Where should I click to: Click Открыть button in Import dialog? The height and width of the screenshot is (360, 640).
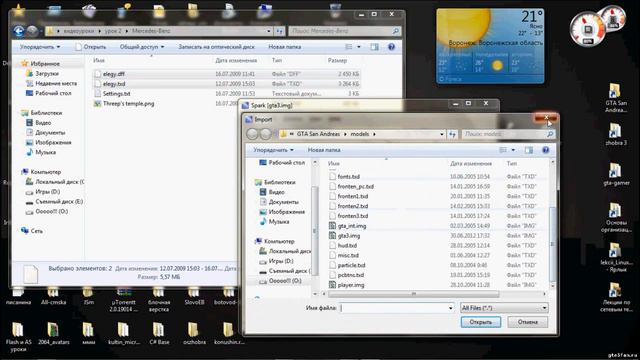(480, 322)
